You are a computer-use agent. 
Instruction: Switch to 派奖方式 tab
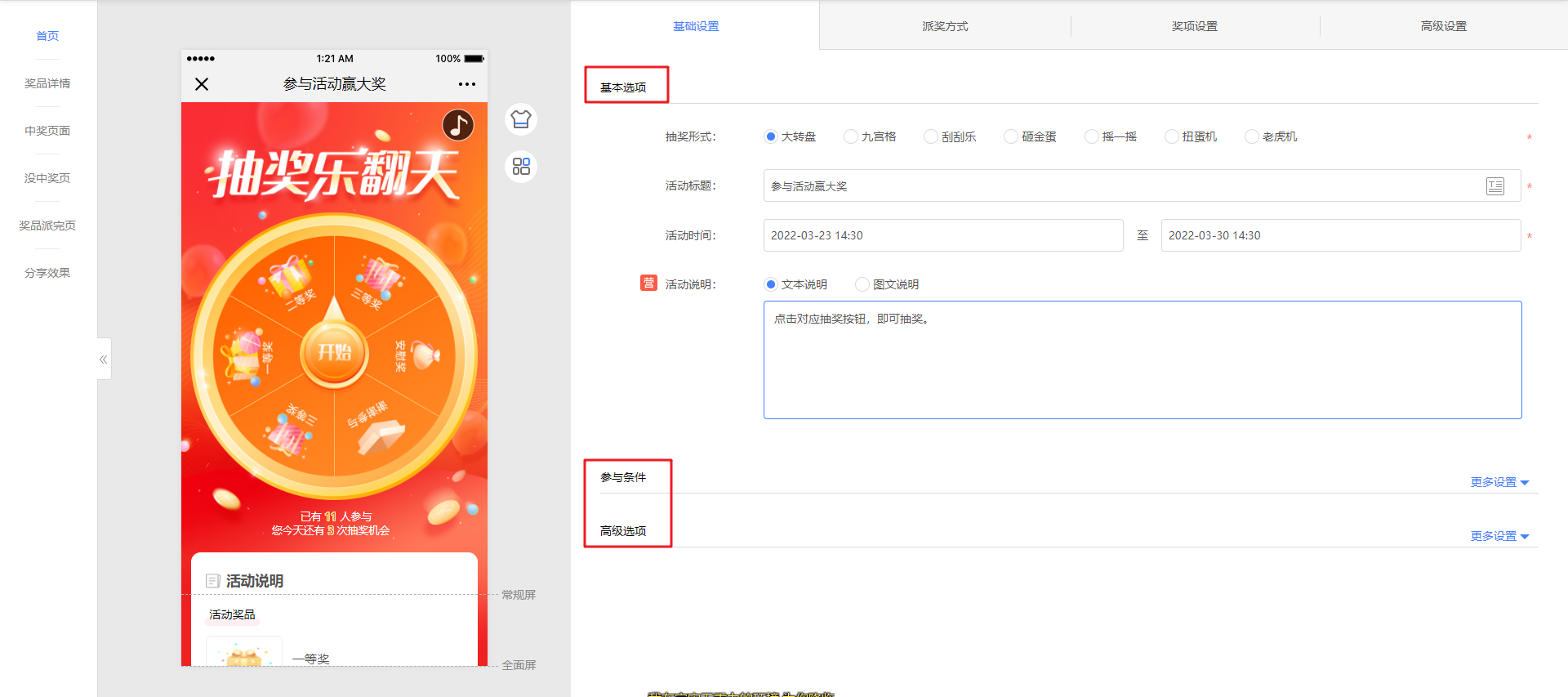[x=945, y=26]
